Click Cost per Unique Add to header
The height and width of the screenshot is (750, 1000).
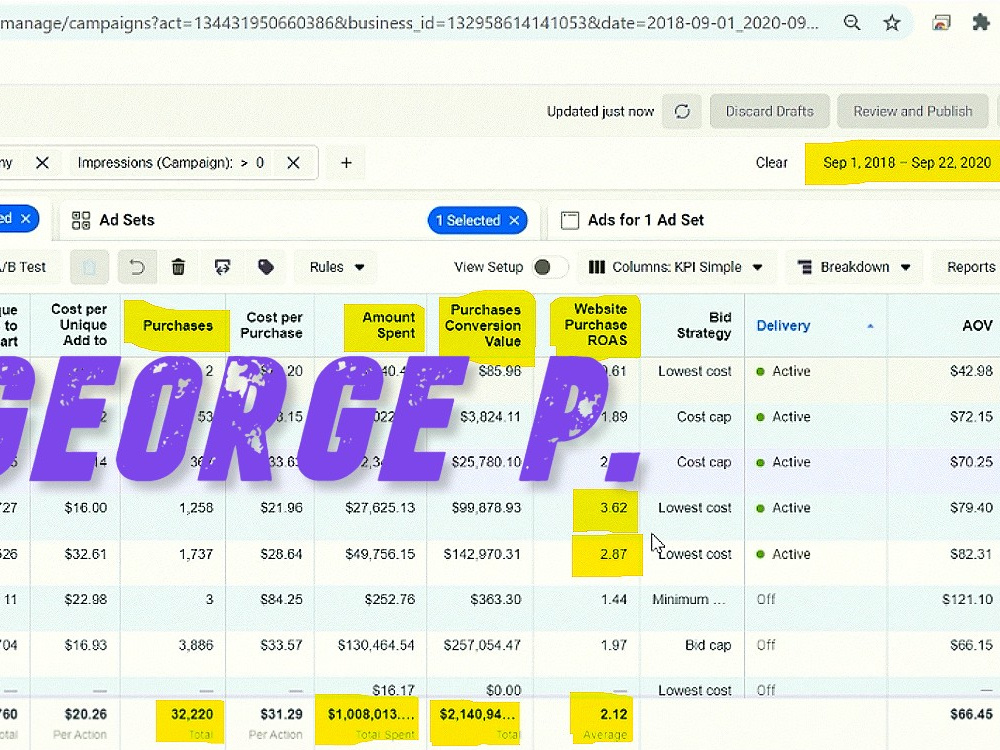tap(79, 325)
